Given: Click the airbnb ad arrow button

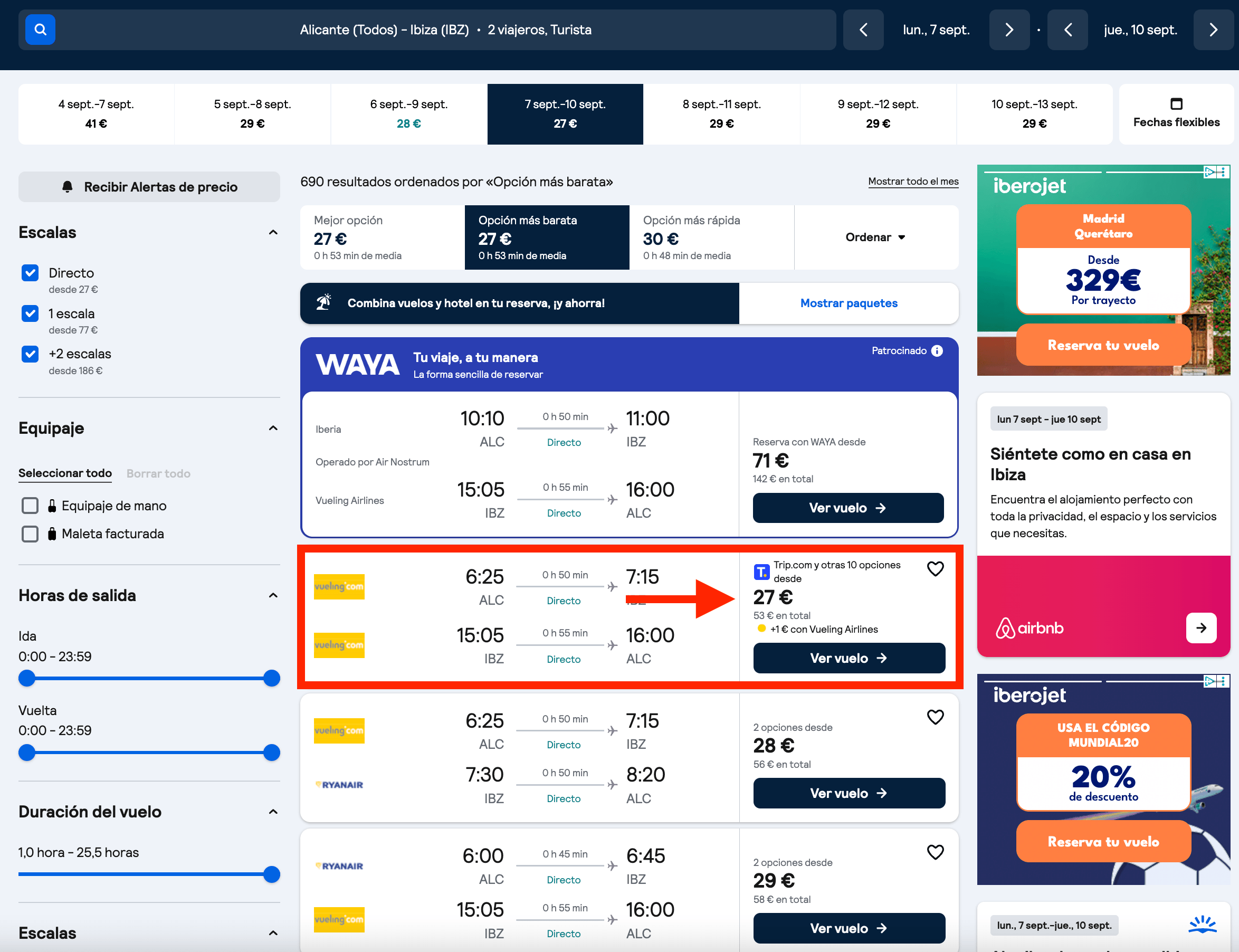Looking at the screenshot, I should 1201,627.
